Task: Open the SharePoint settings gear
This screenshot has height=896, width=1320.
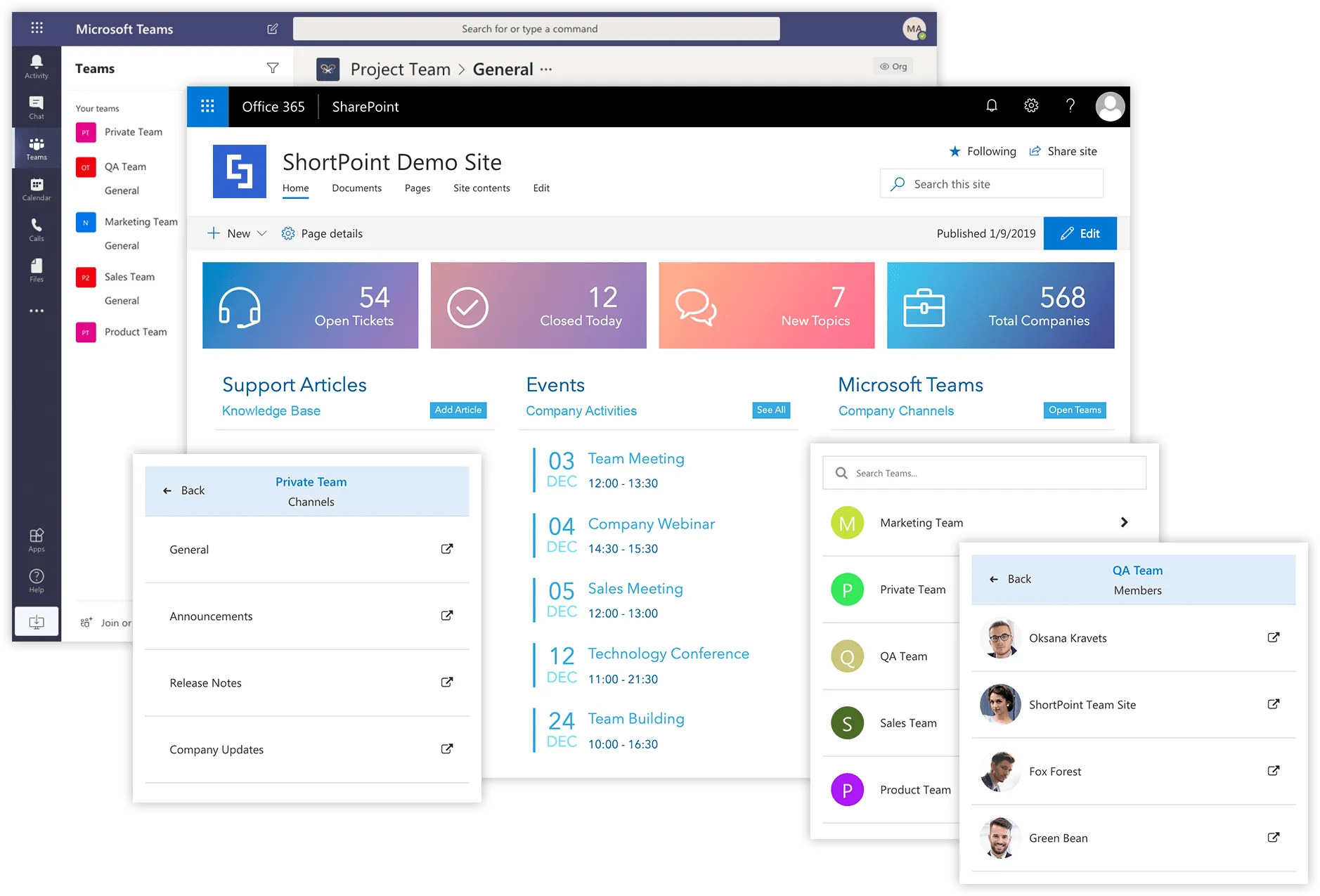Action: [1030, 106]
